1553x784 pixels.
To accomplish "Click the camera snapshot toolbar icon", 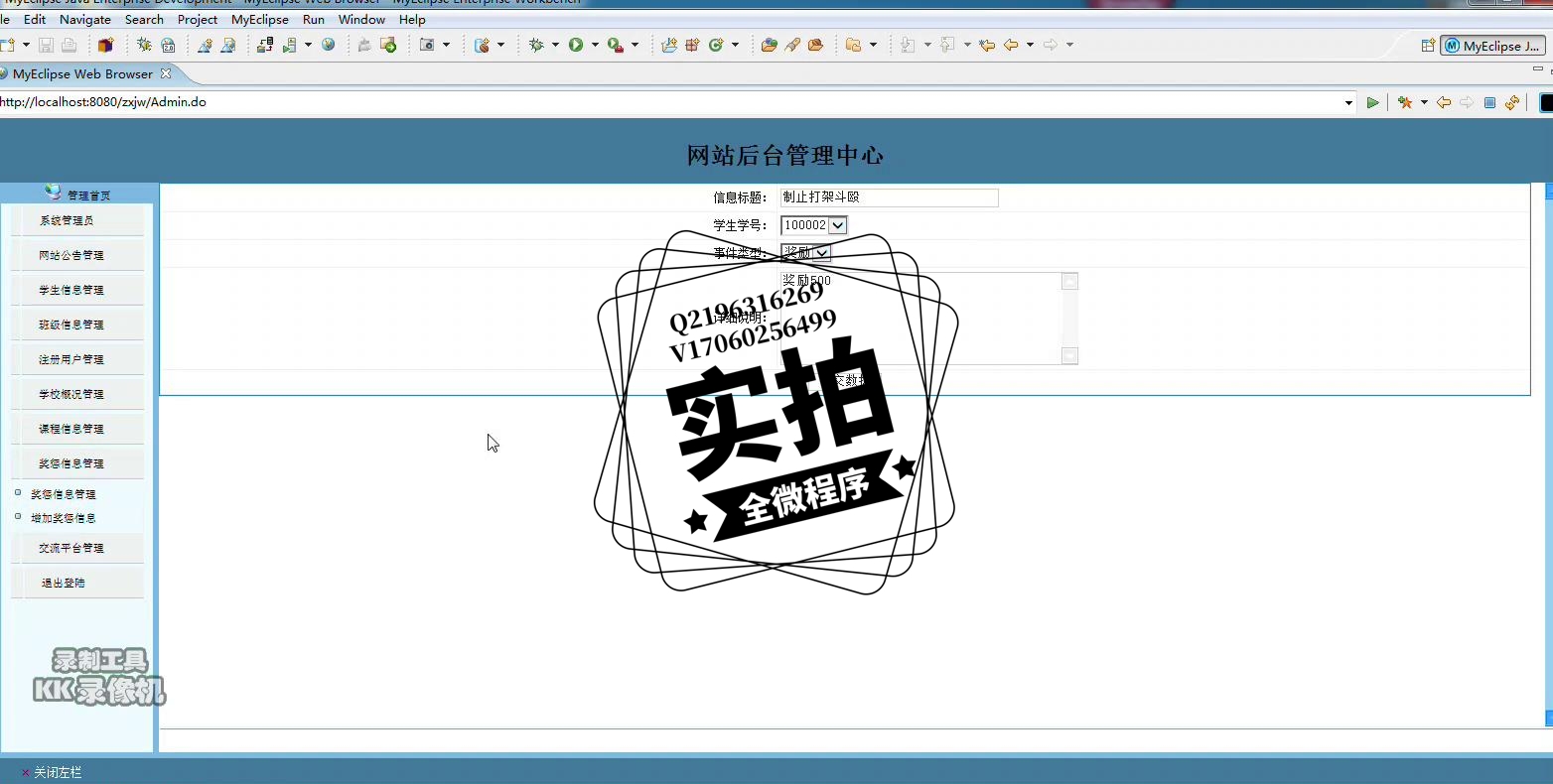I will click(x=427, y=45).
